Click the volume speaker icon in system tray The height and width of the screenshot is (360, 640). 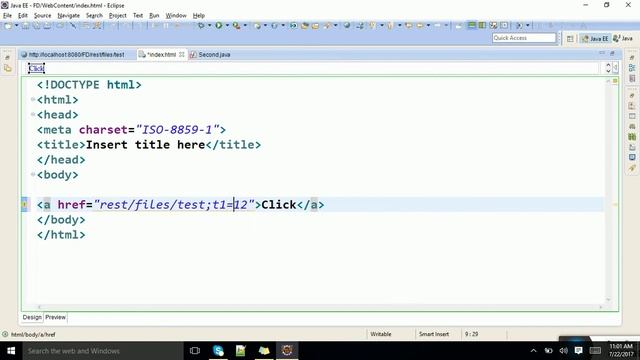pos(563,351)
